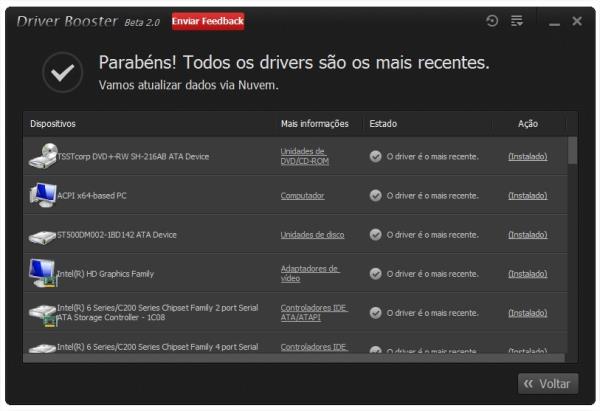This screenshot has width=600, height=411.
Task: Select Intel 6 Series 4 port Serial text
Action: pos(158,347)
